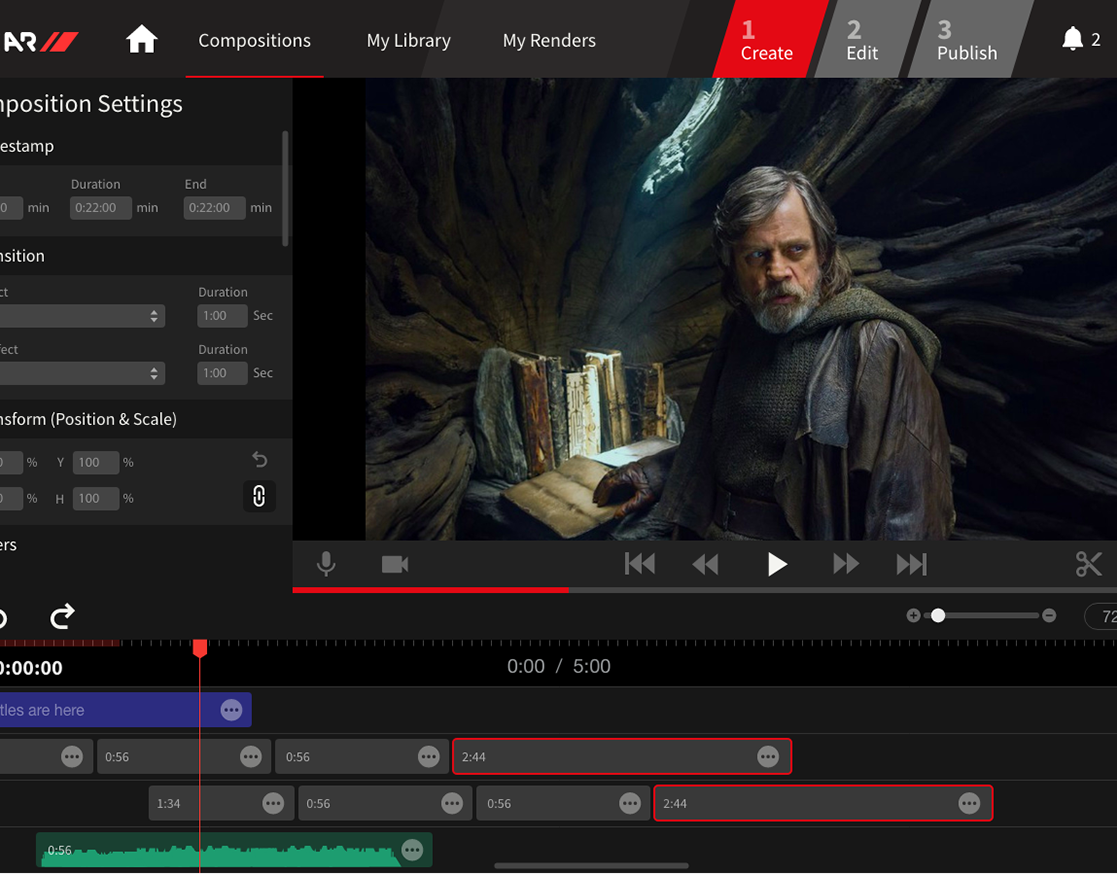1117x874 pixels.
Task: Open options on the upper track's cut-off leftmost clip
Action: click(x=72, y=756)
